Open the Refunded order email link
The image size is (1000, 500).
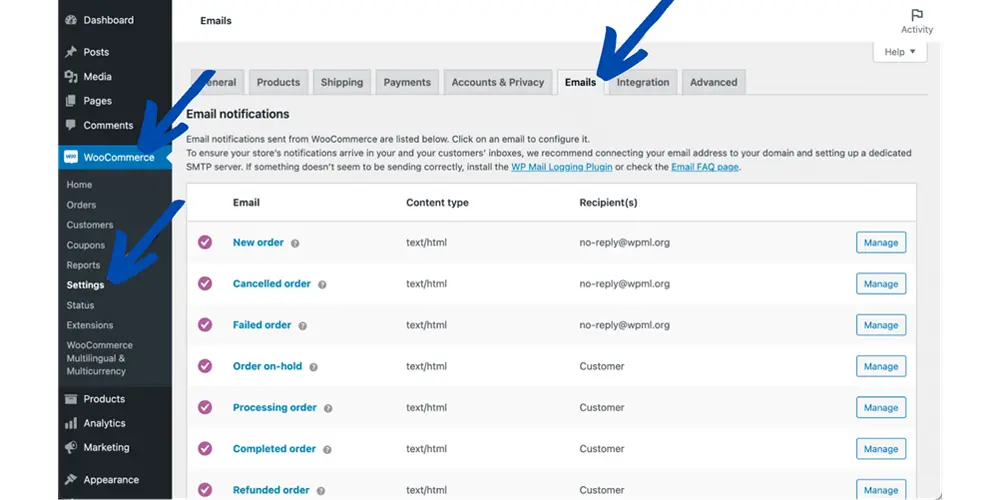pyautogui.click(x=271, y=490)
